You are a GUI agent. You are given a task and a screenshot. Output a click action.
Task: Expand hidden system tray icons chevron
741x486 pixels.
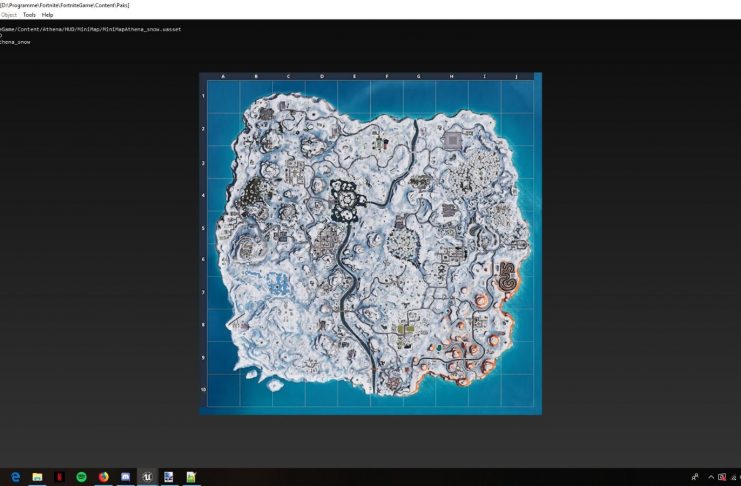pos(711,477)
